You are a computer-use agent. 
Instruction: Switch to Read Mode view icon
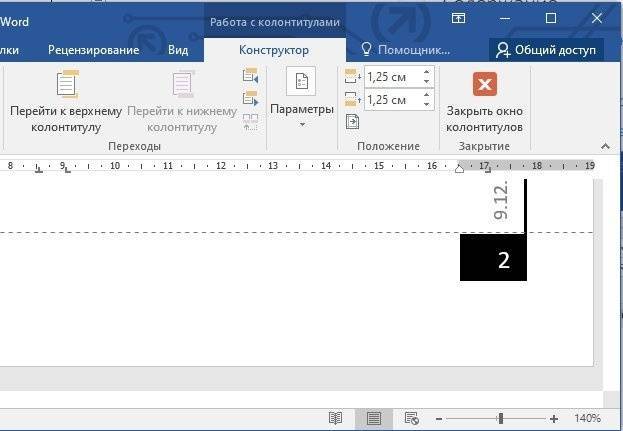click(x=336, y=418)
